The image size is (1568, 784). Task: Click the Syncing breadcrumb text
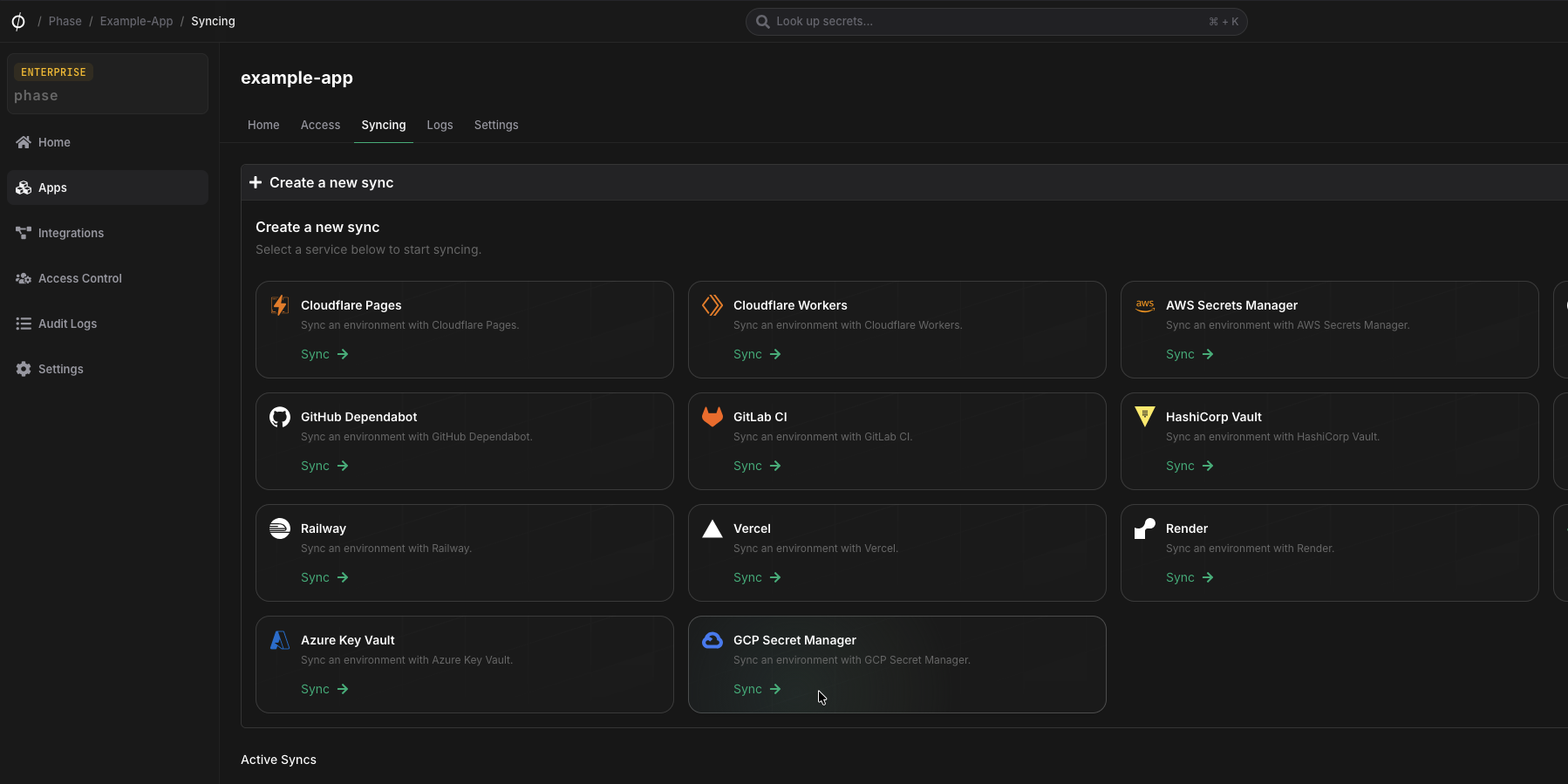213,21
